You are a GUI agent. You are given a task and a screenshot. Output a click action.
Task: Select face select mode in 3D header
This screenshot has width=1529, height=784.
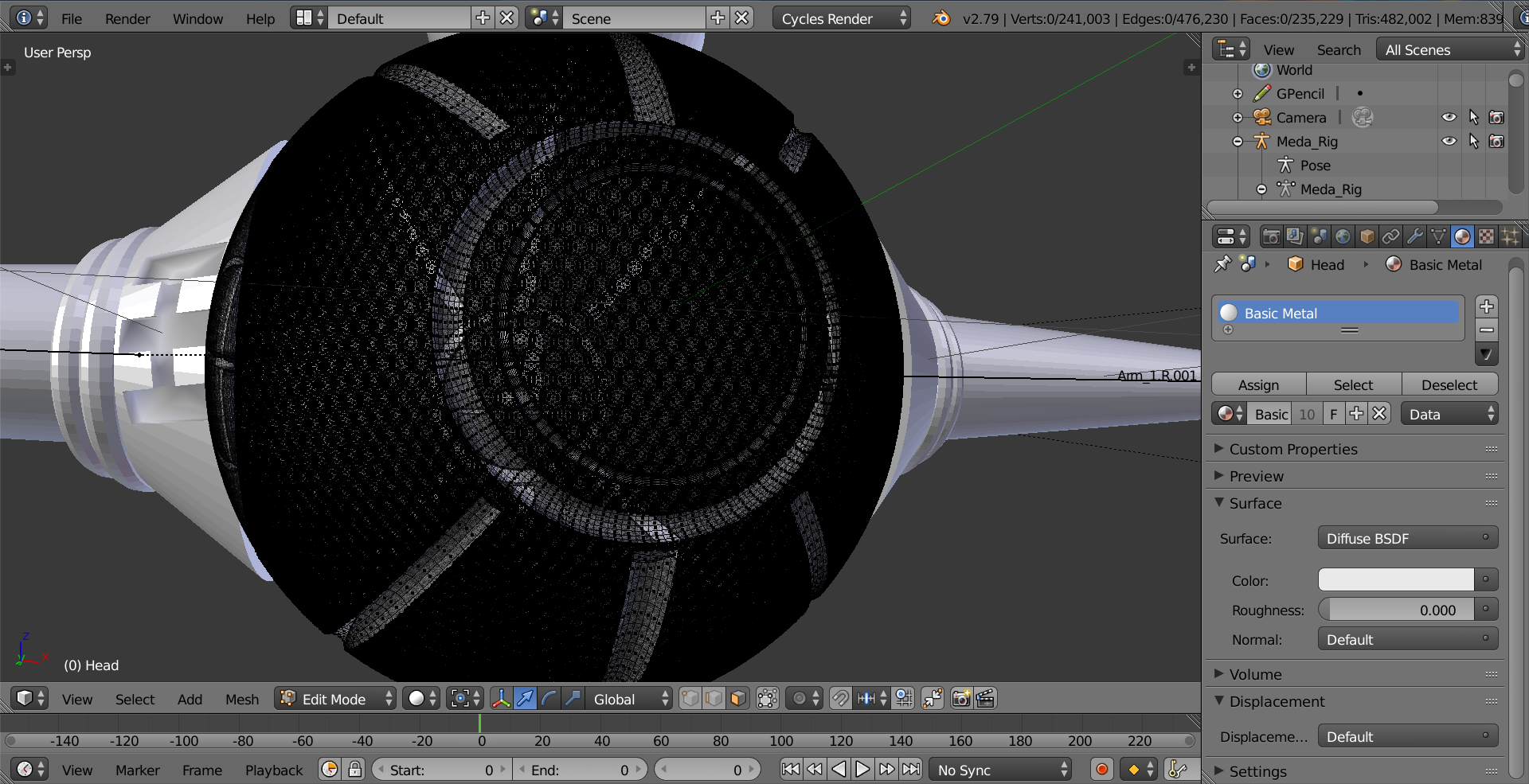click(738, 699)
